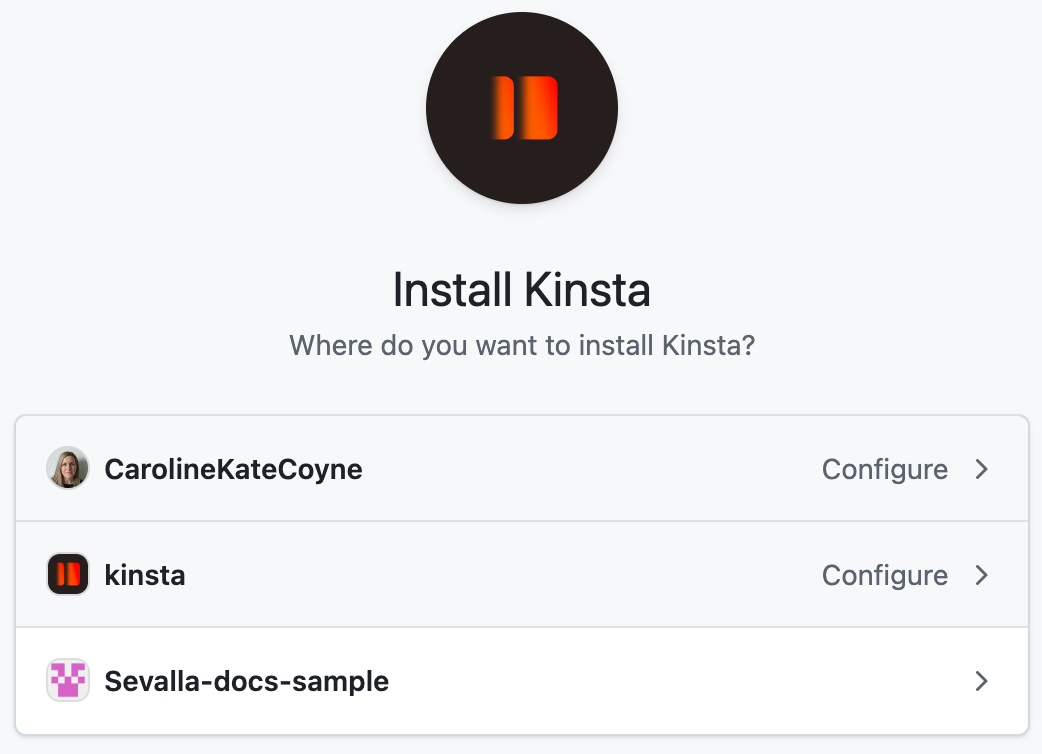Select the circular Kinsta brand mark
The image size is (1042, 754).
[521, 108]
